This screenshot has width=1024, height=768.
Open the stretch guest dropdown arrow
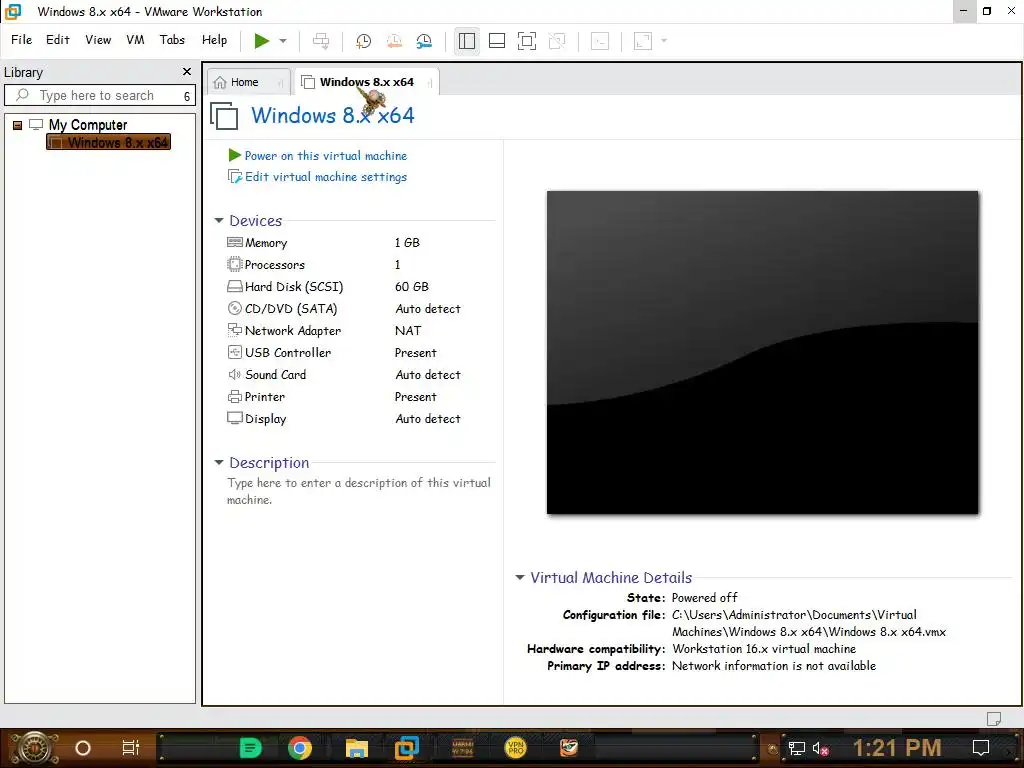pyautogui.click(x=664, y=41)
